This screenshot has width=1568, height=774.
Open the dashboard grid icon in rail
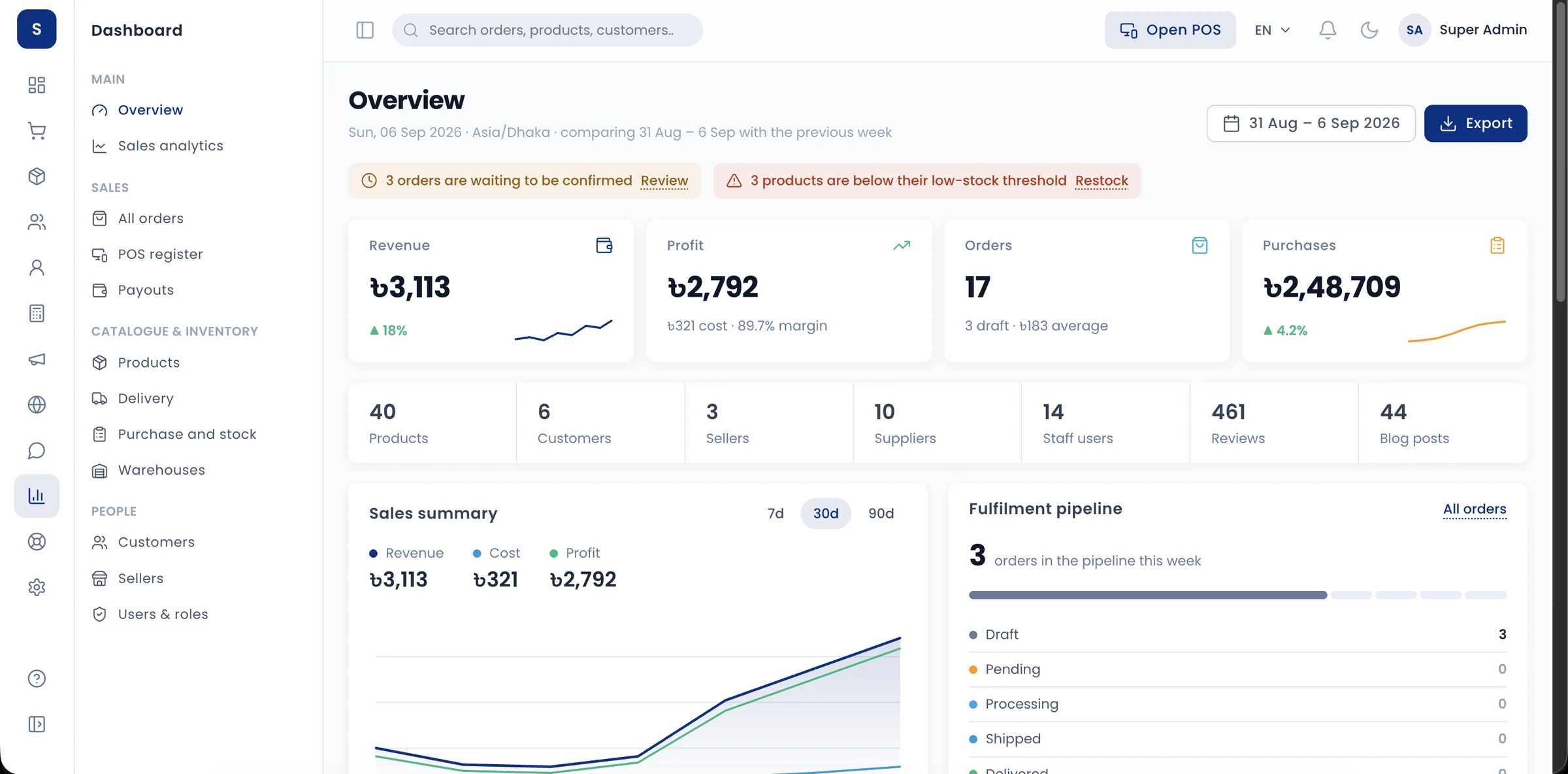point(37,85)
